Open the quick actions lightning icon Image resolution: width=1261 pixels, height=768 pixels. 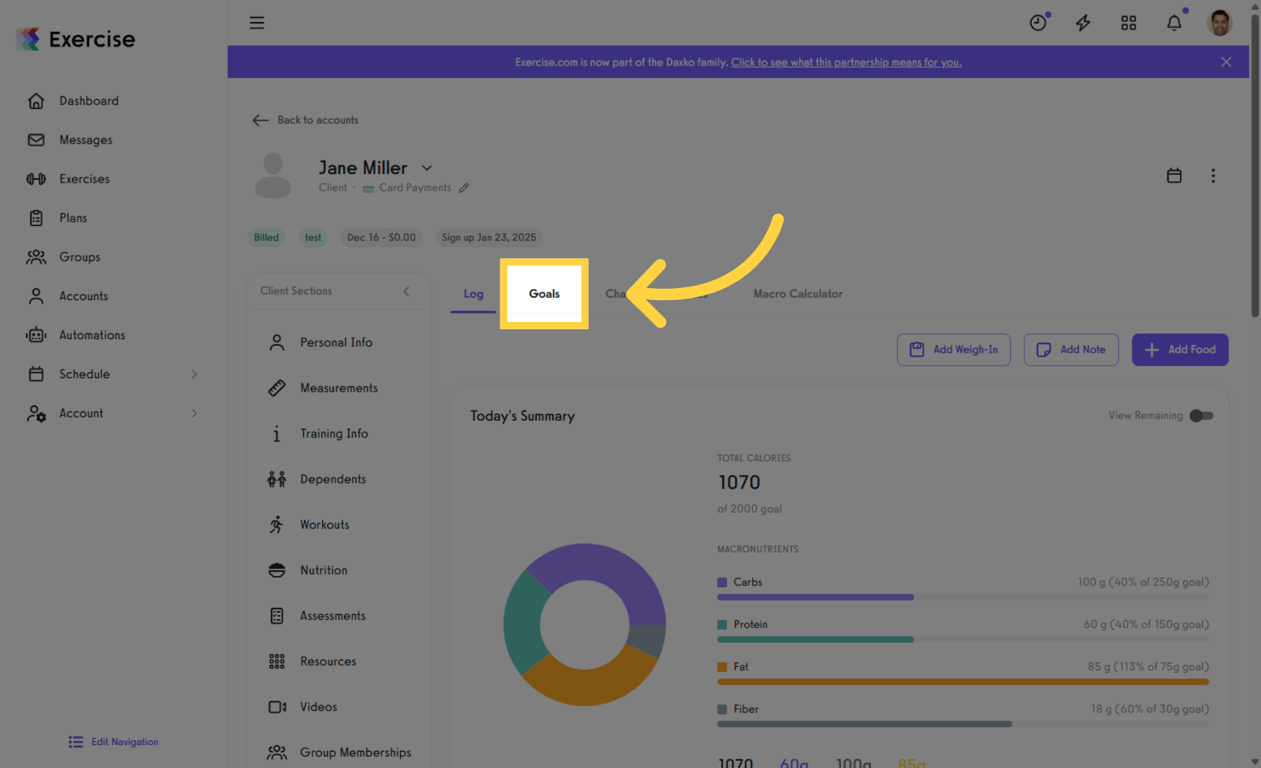(x=1083, y=22)
